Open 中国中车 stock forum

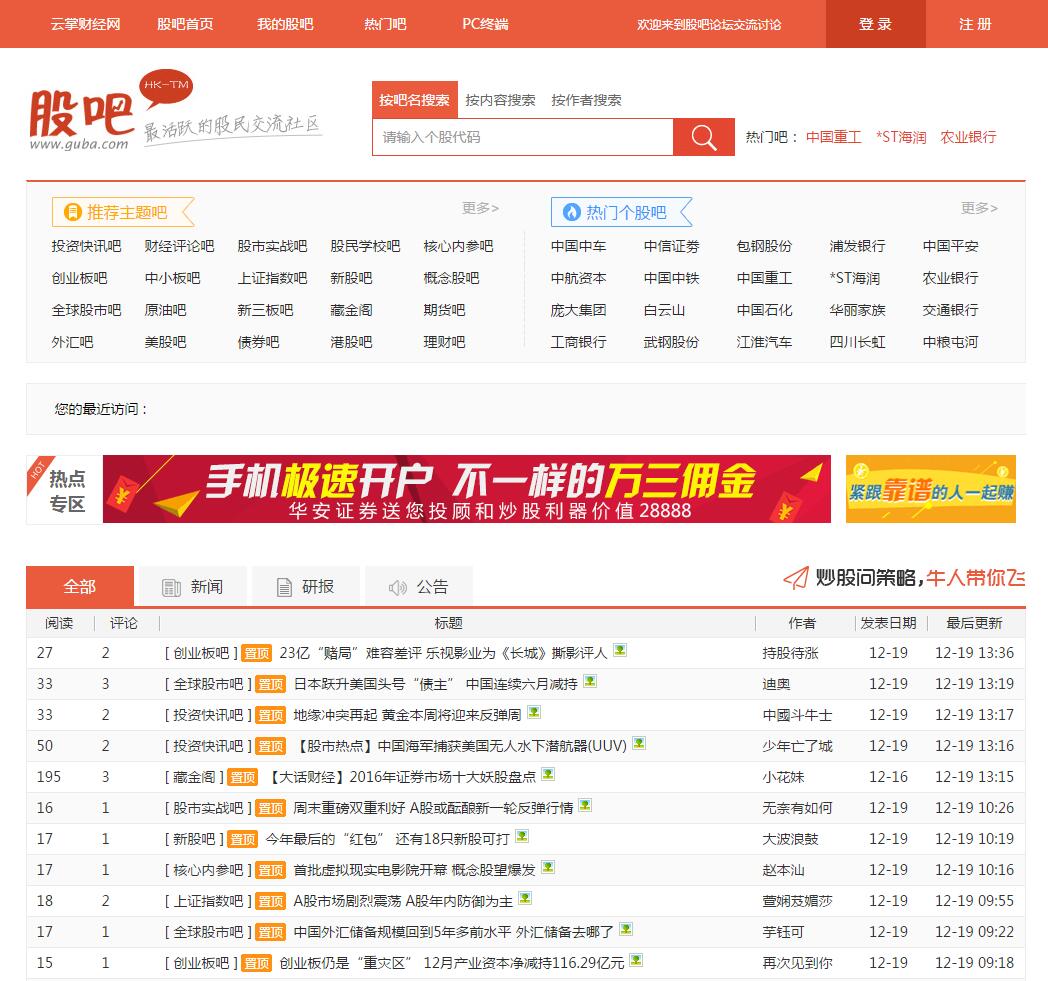579,246
